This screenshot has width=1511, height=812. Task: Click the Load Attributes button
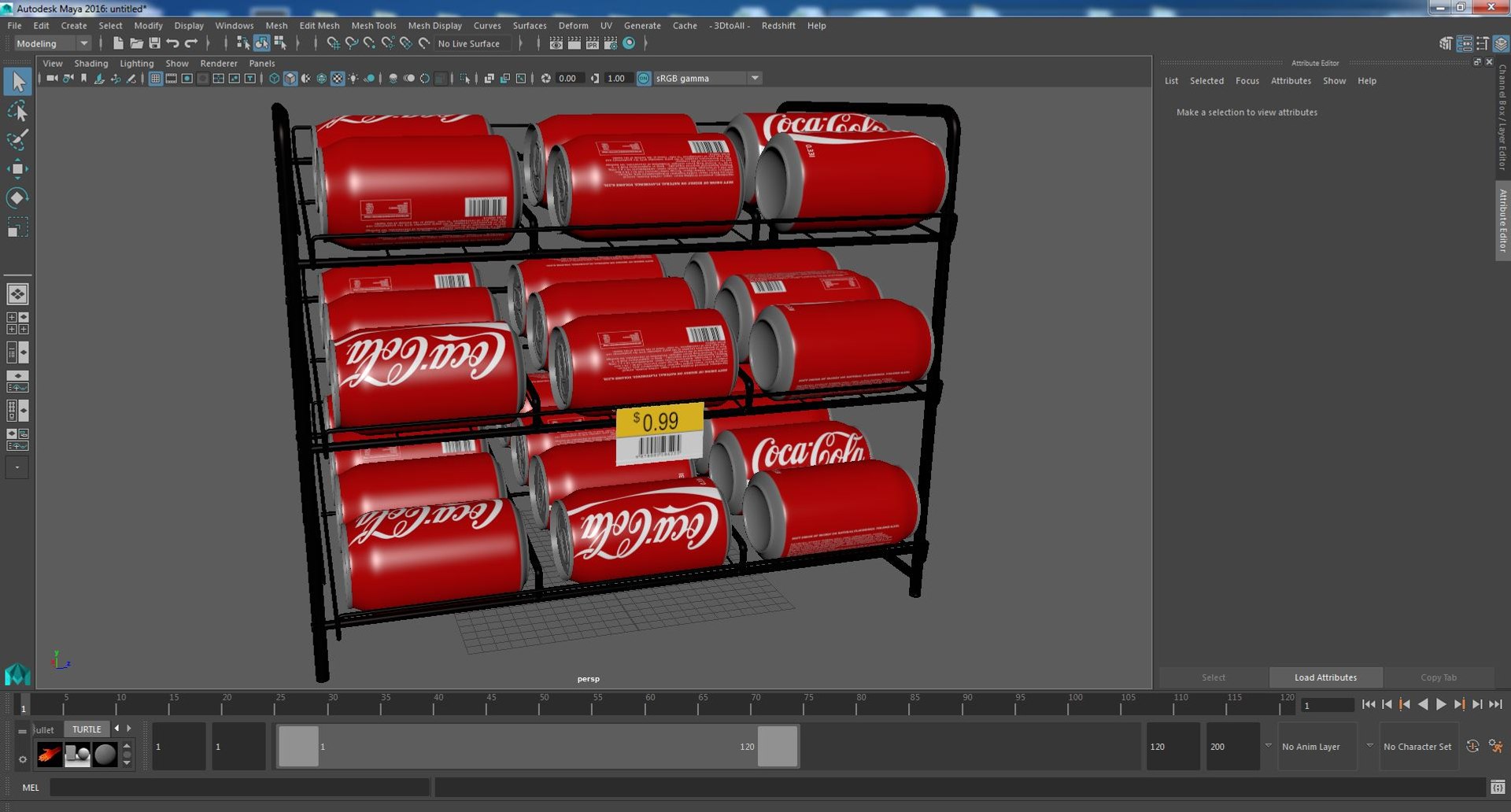[1325, 677]
